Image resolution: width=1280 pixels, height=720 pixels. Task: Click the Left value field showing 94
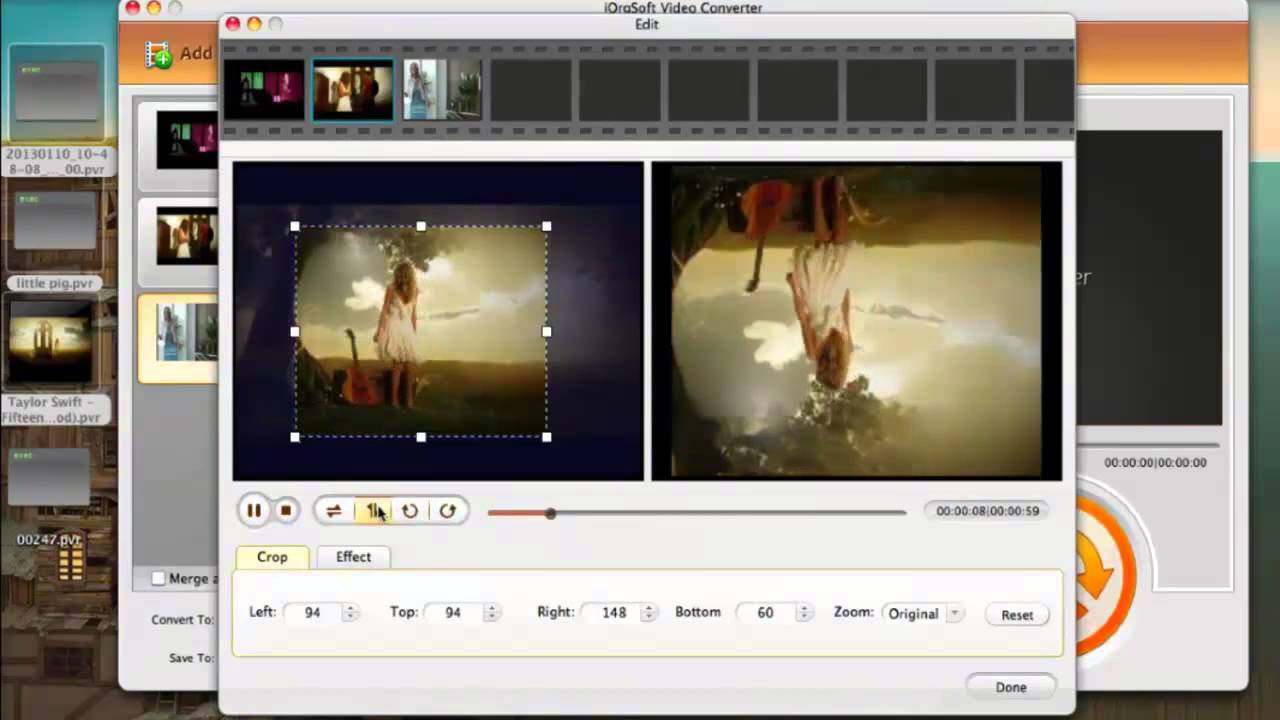click(x=312, y=613)
